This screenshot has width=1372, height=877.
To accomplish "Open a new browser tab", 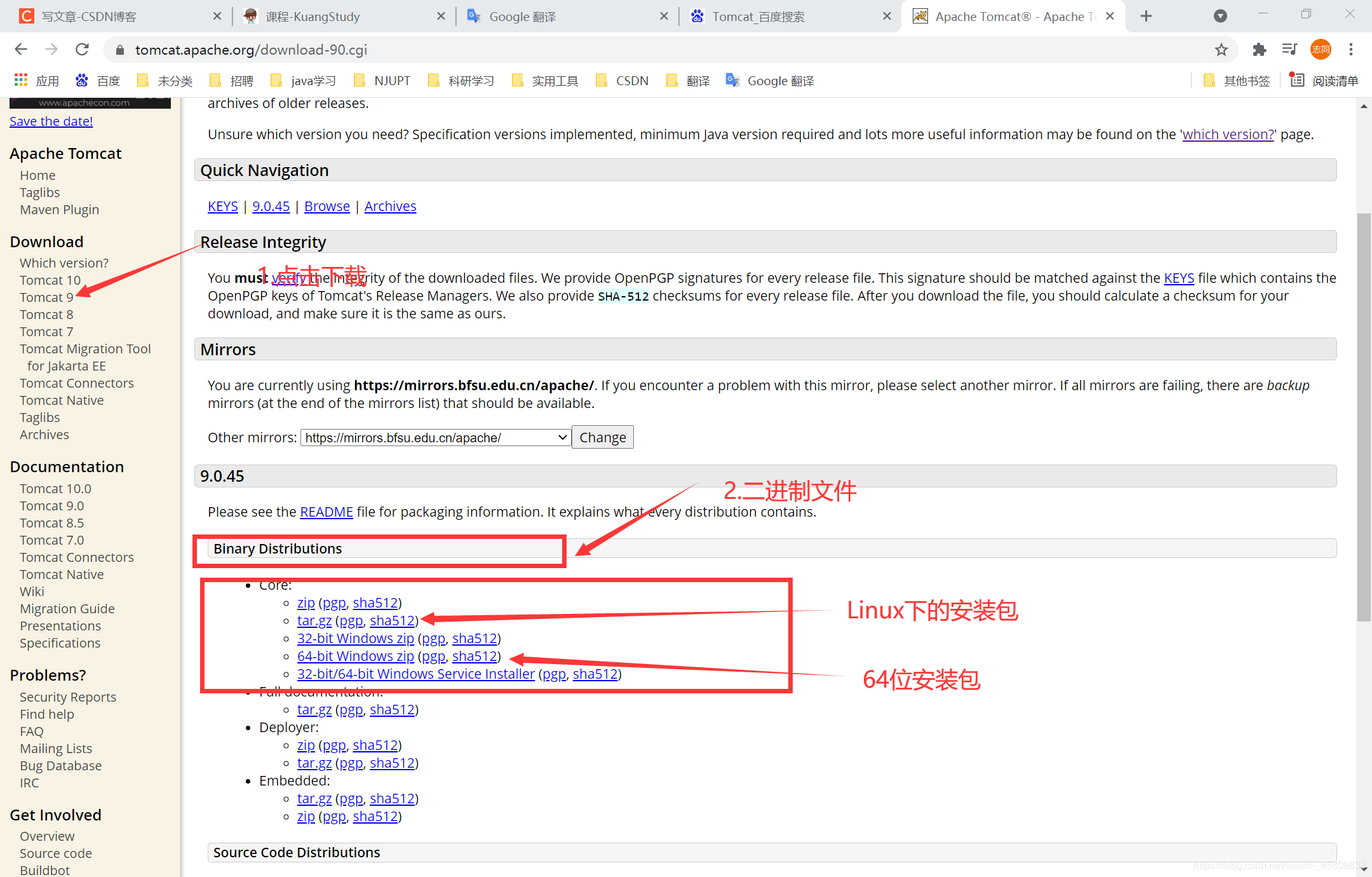I will [x=1146, y=17].
